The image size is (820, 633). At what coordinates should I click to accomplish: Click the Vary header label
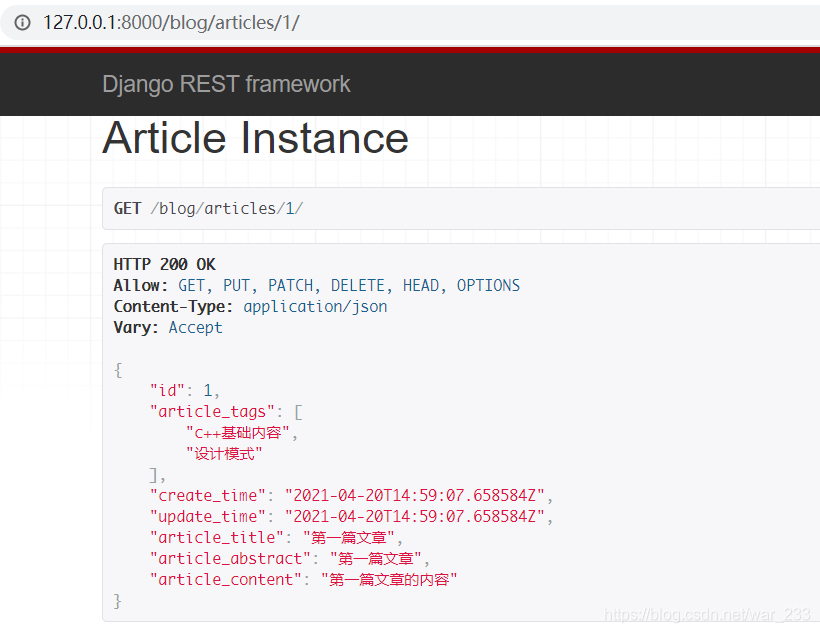[x=136, y=327]
